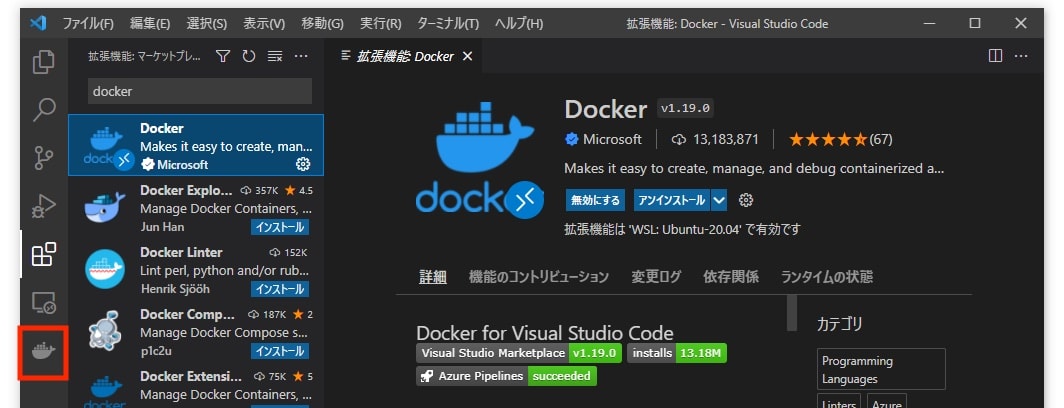Click the filter extensions funnel icon
Image resolution: width=1064 pixels, height=408 pixels.
[x=223, y=56]
